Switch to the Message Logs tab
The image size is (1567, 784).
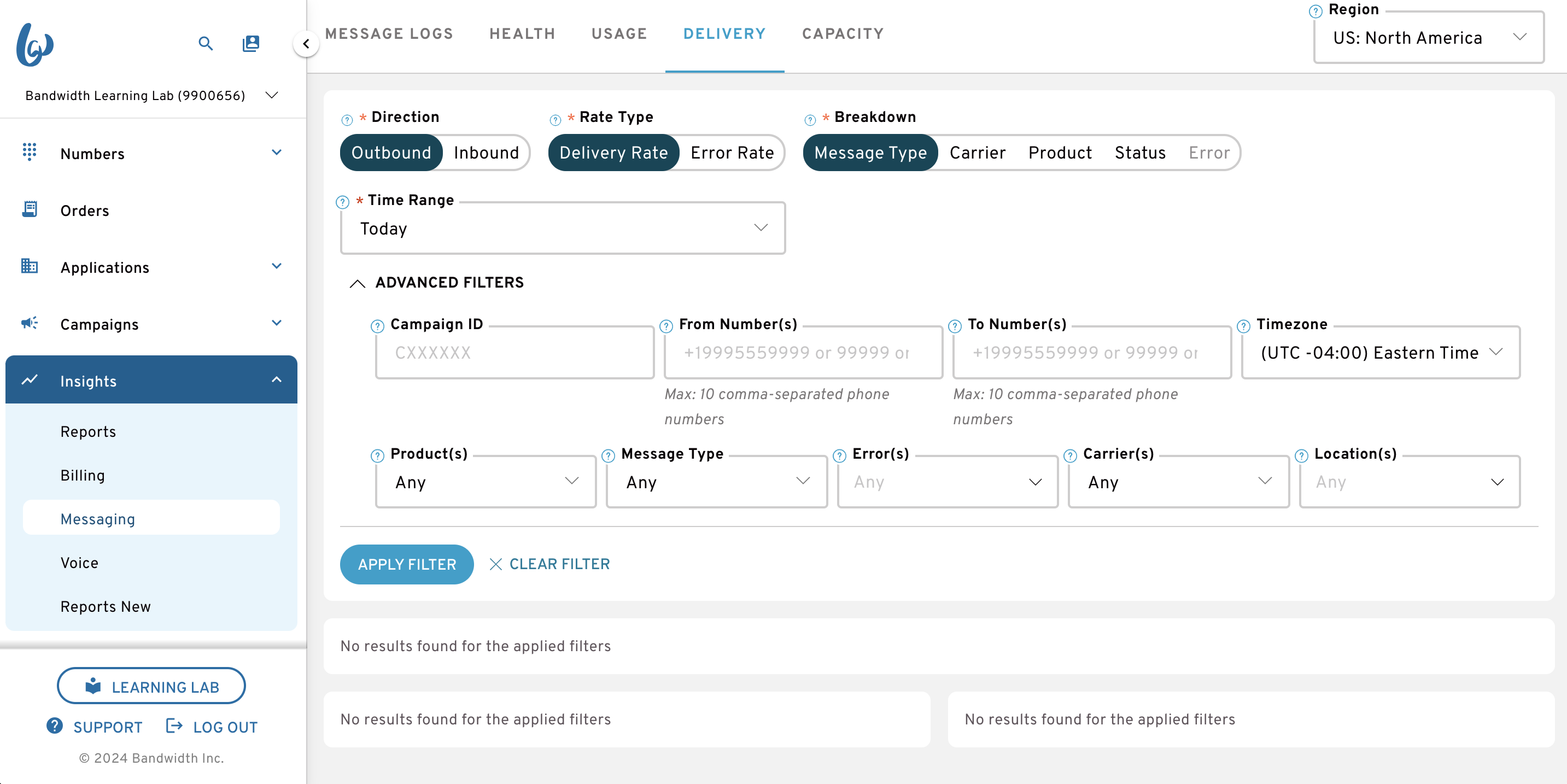click(389, 34)
